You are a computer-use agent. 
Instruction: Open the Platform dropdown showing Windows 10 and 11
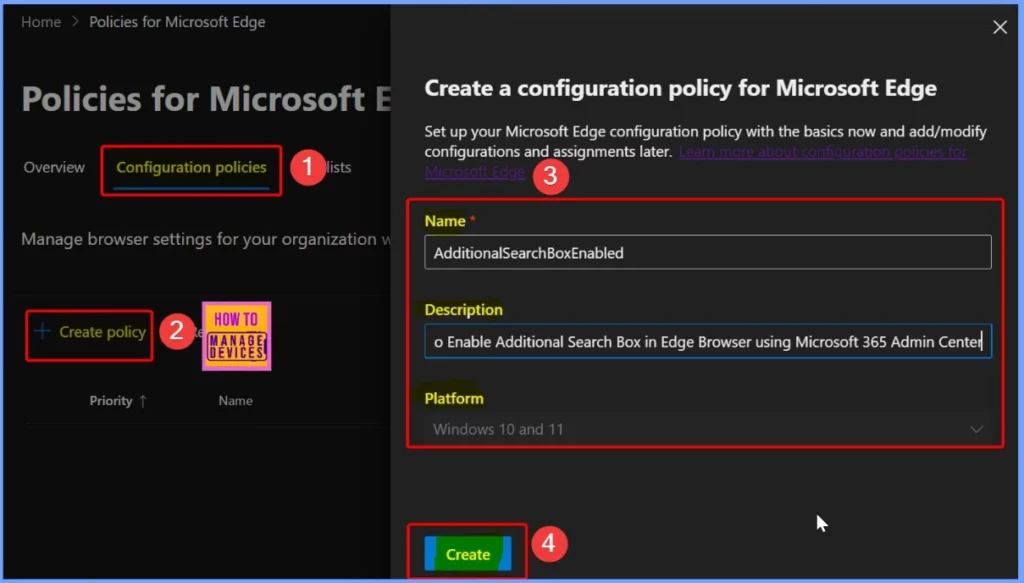[x=707, y=429]
